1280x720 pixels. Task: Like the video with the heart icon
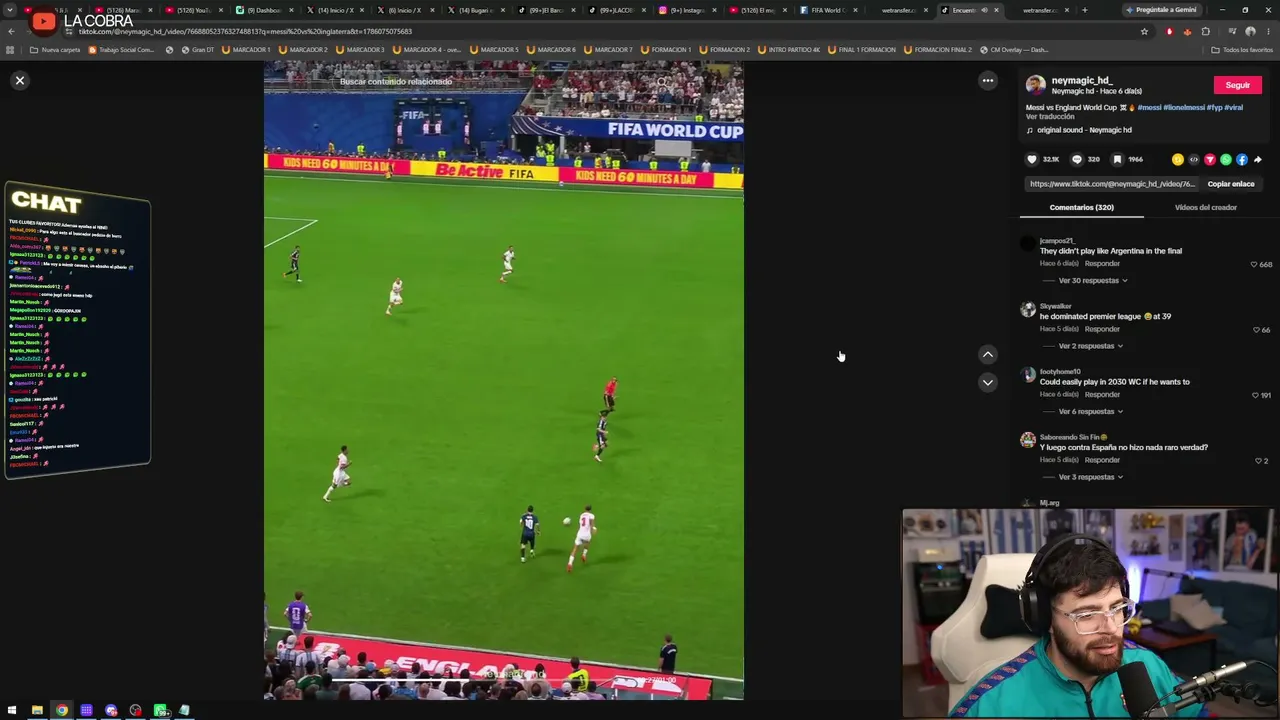[1032, 159]
